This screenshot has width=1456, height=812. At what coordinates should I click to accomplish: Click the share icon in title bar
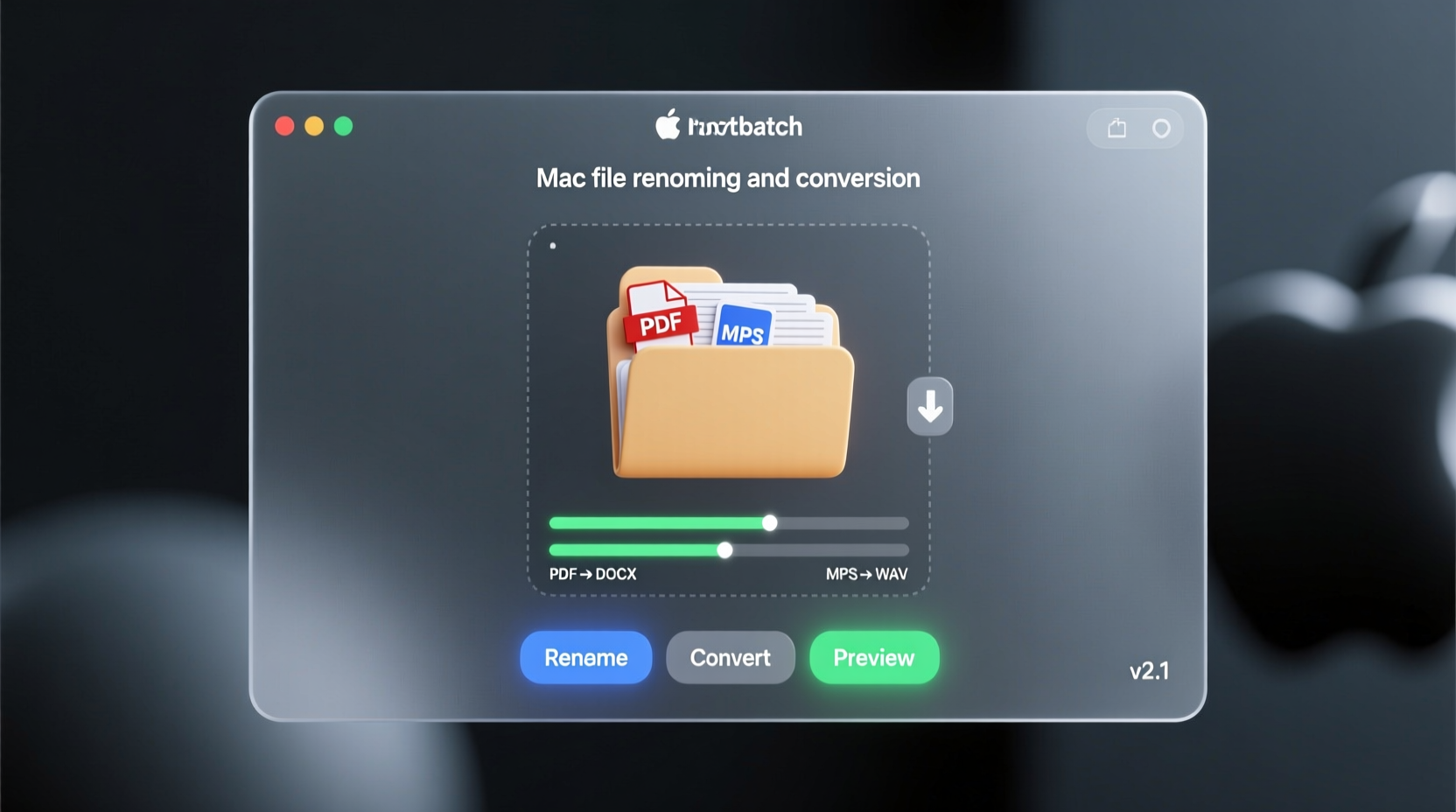pos(1117,129)
